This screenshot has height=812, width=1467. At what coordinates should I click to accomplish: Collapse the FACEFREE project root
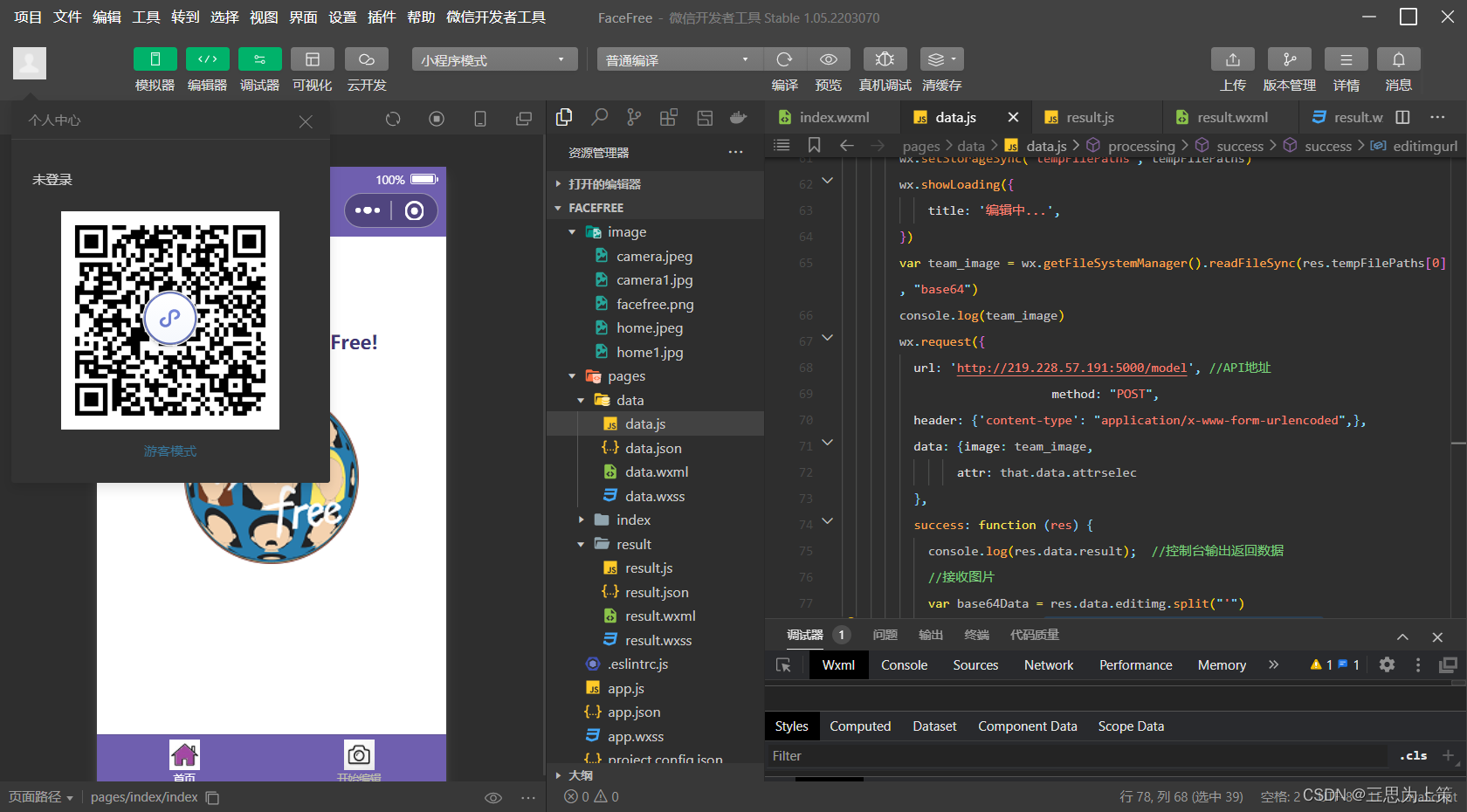pyautogui.click(x=655, y=208)
